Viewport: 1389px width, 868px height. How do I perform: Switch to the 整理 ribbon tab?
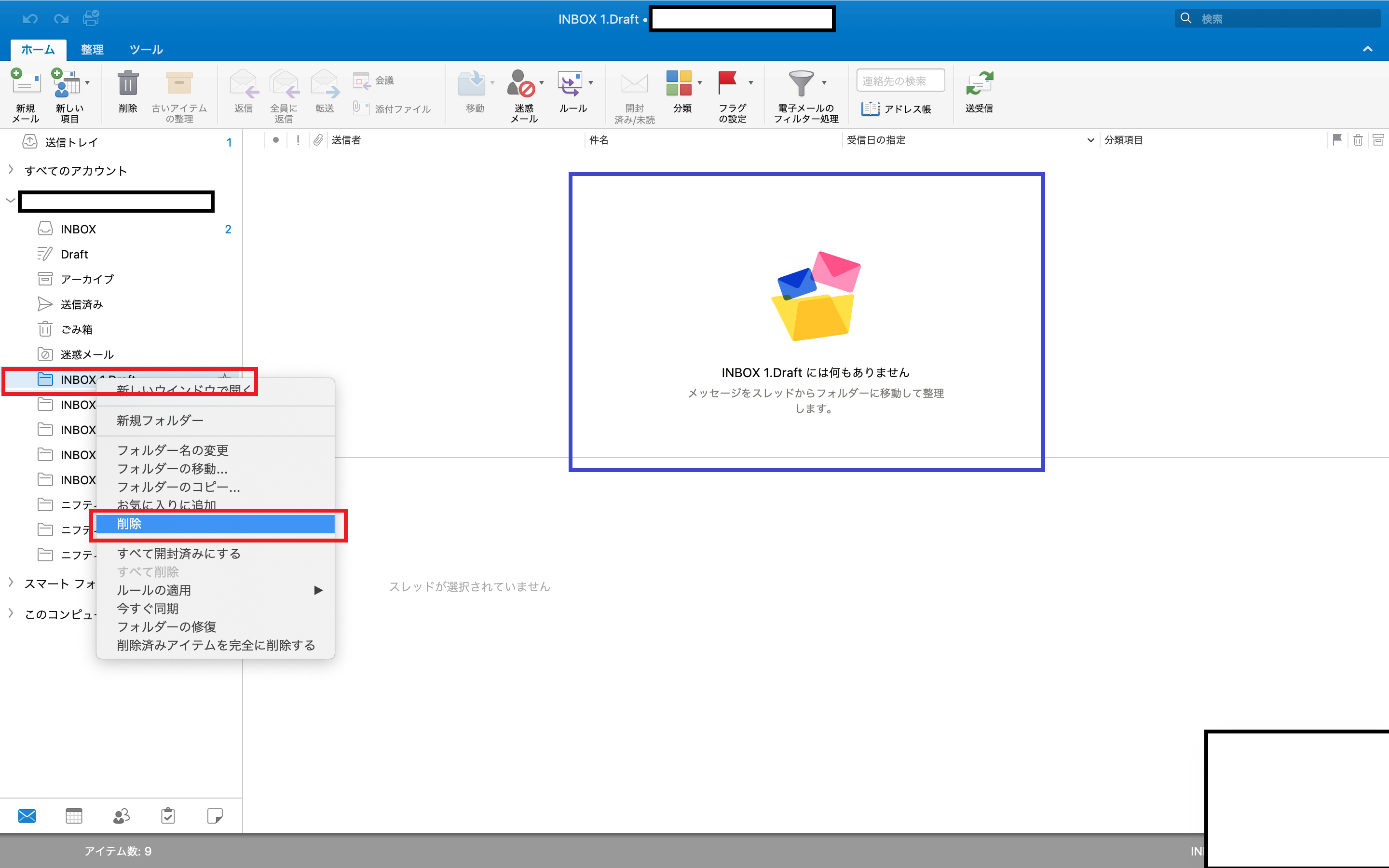(x=92, y=49)
